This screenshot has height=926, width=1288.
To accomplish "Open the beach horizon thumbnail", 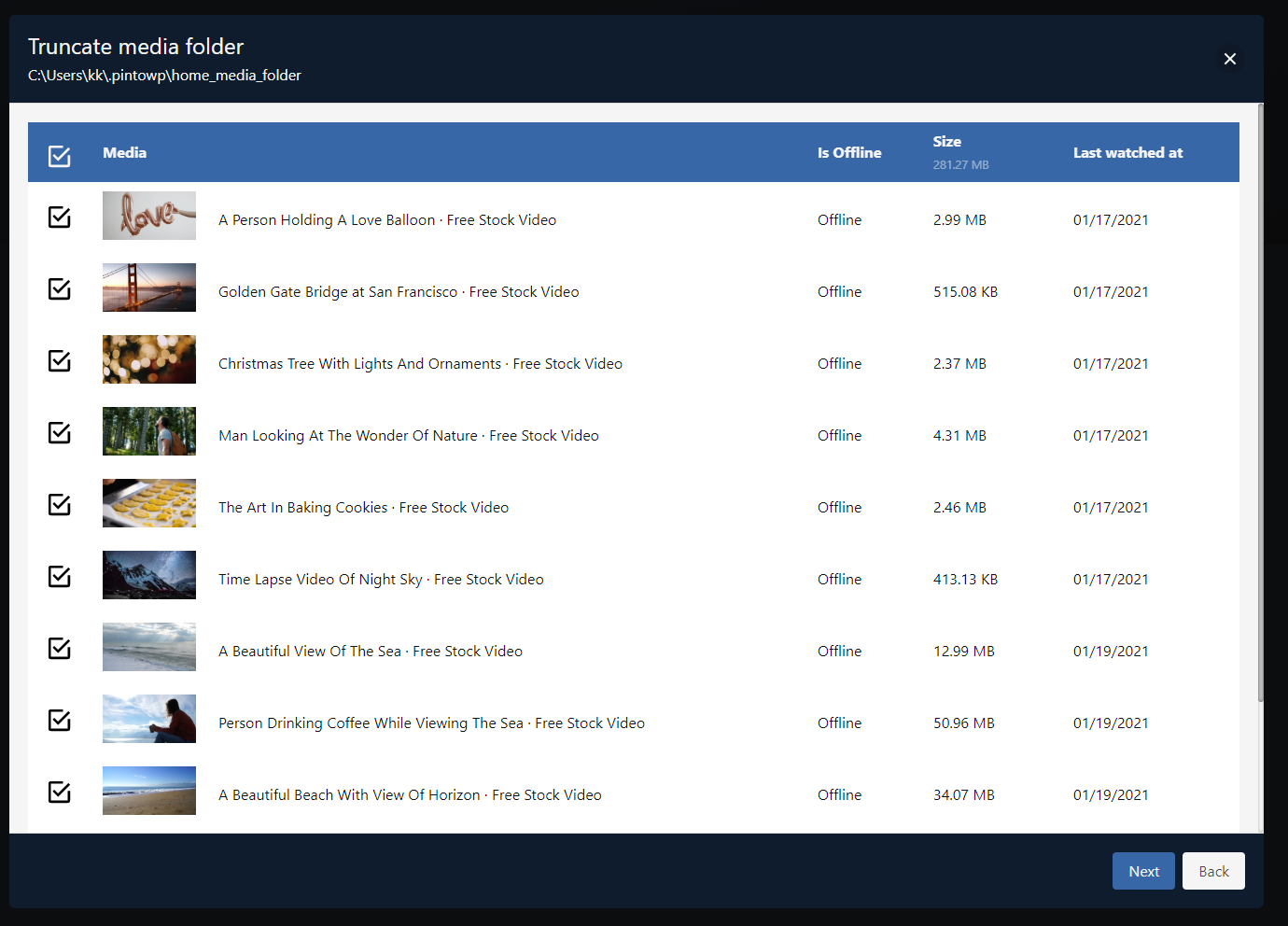I will [149, 791].
